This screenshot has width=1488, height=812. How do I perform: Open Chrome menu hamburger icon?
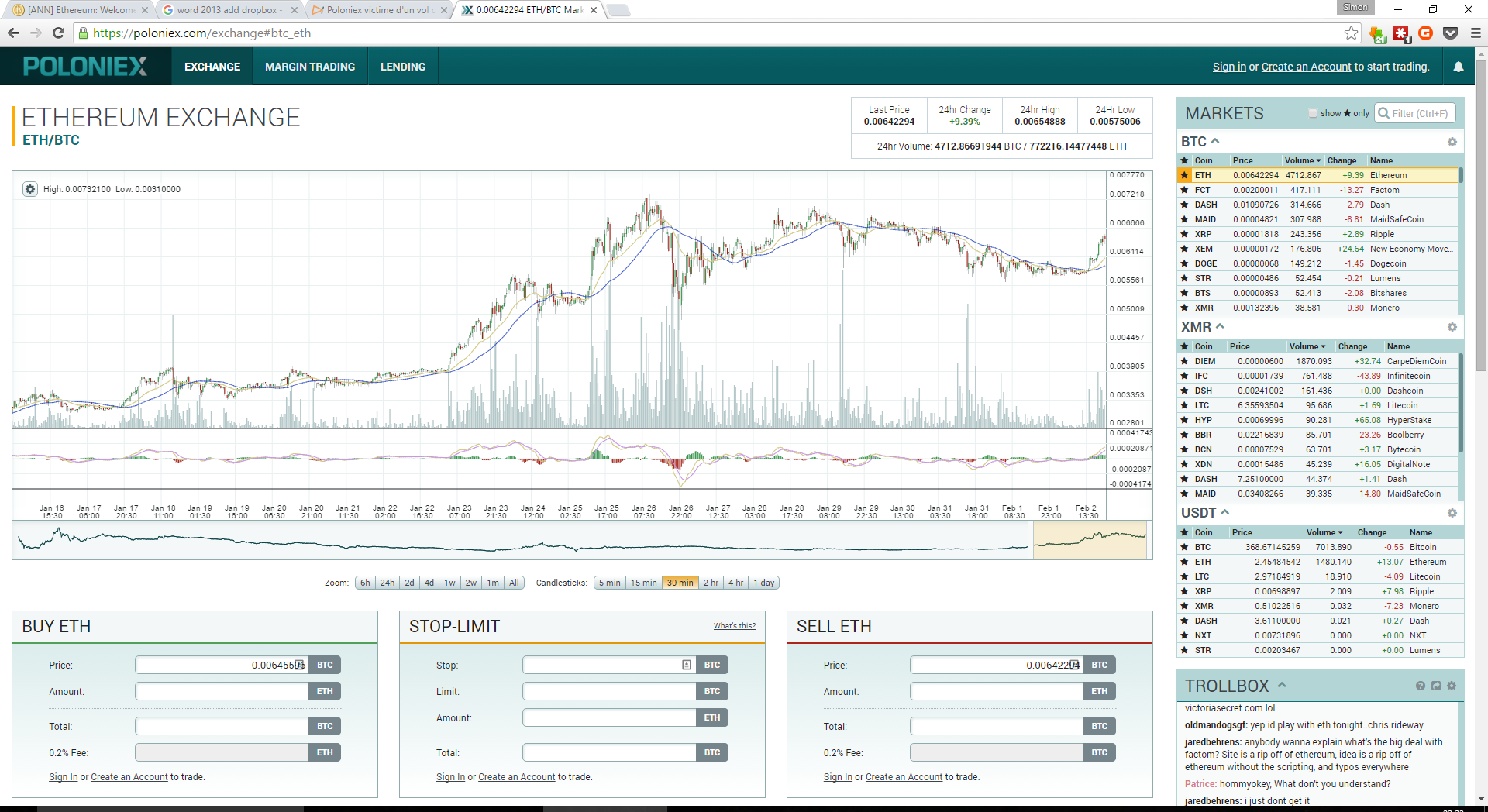click(x=1475, y=33)
